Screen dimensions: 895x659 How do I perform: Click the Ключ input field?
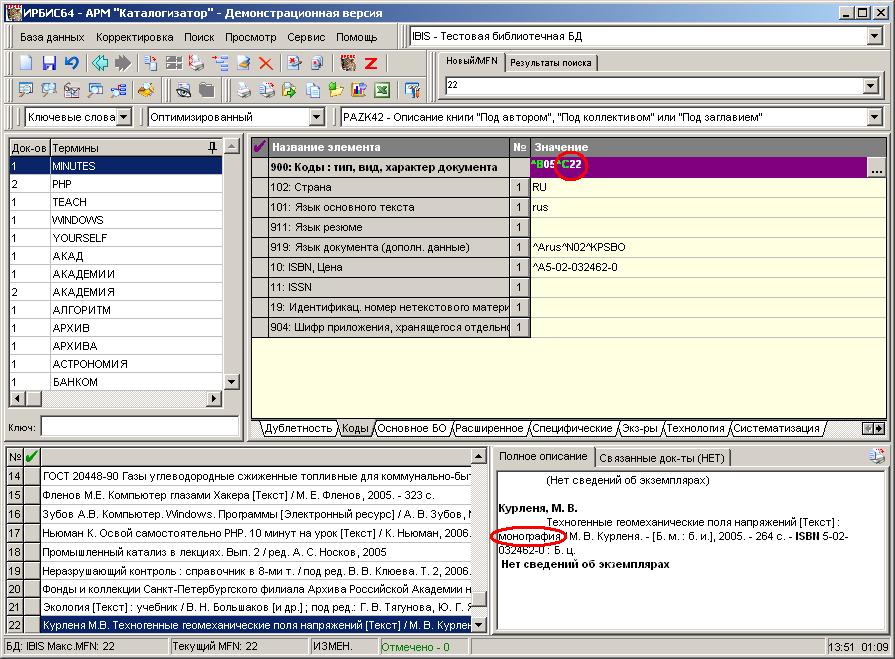(x=138, y=427)
